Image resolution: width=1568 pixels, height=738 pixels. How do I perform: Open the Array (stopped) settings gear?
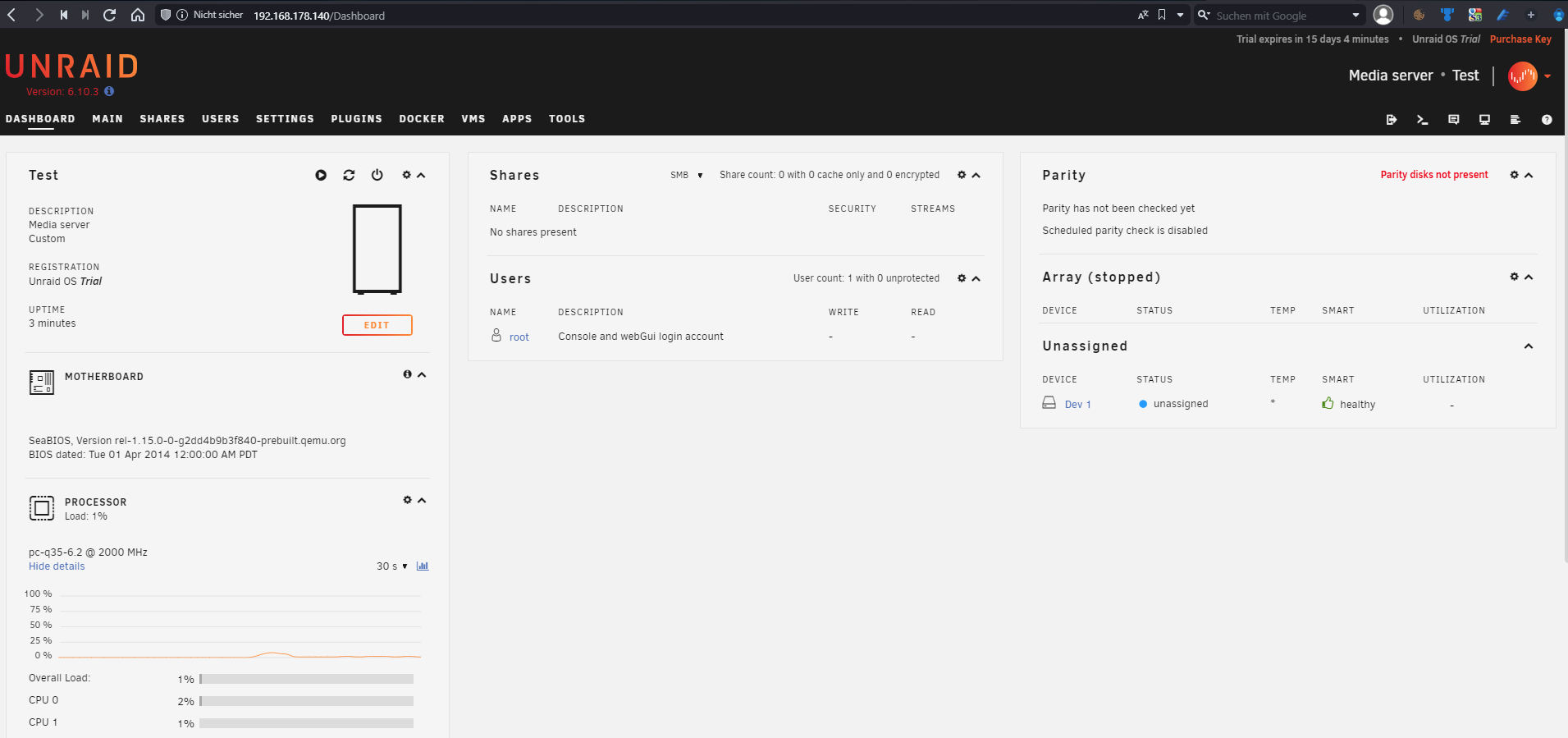[x=1515, y=277]
